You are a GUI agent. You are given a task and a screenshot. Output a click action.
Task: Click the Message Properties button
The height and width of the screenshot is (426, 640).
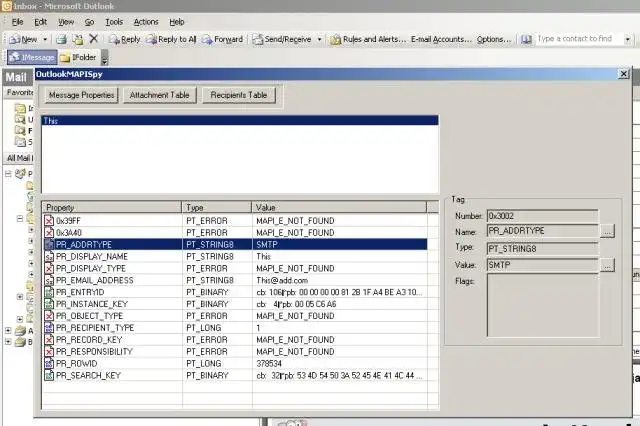pos(81,95)
